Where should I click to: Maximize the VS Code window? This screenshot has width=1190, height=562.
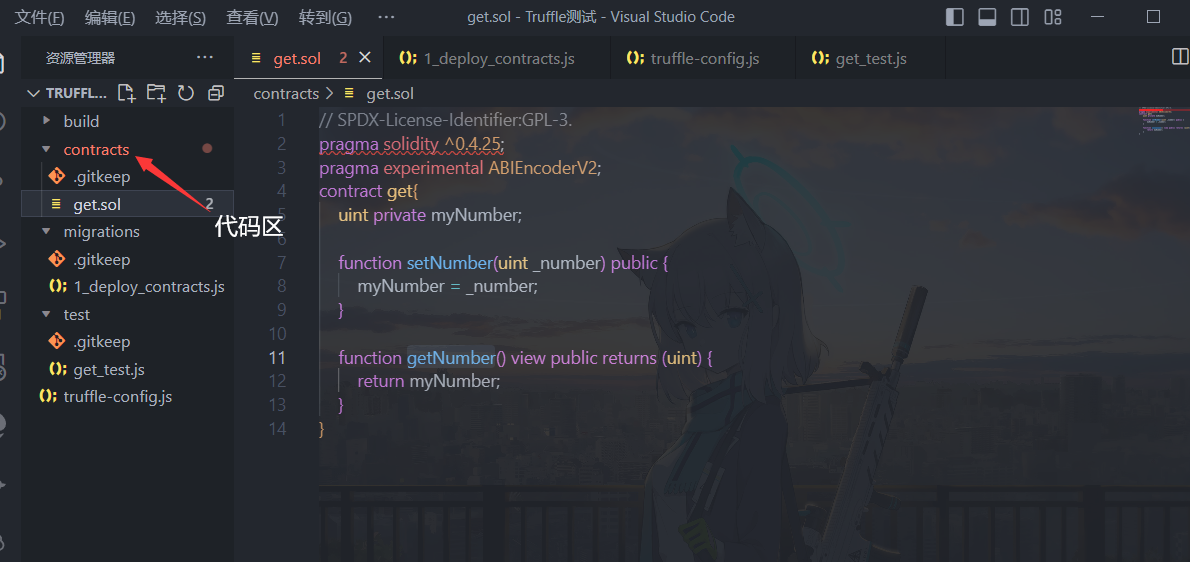1154,17
